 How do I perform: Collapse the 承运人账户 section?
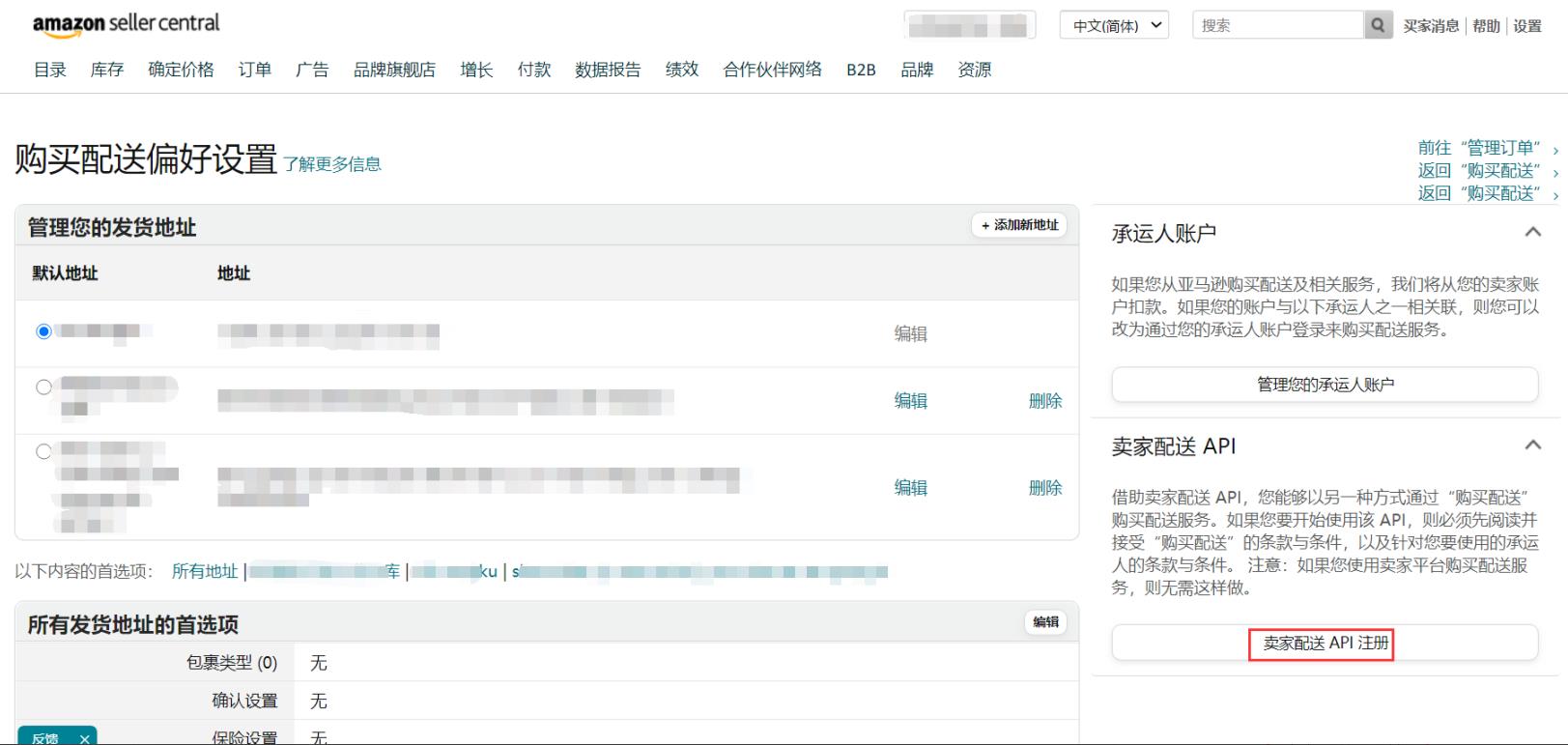[1532, 232]
